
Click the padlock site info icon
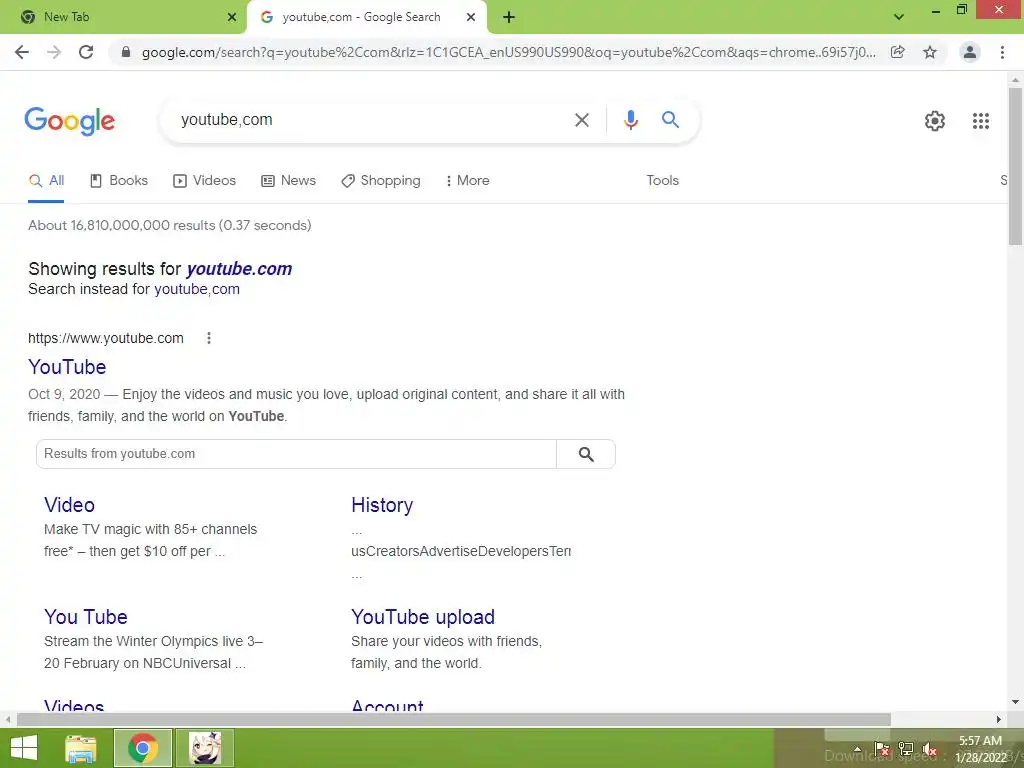tap(126, 52)
